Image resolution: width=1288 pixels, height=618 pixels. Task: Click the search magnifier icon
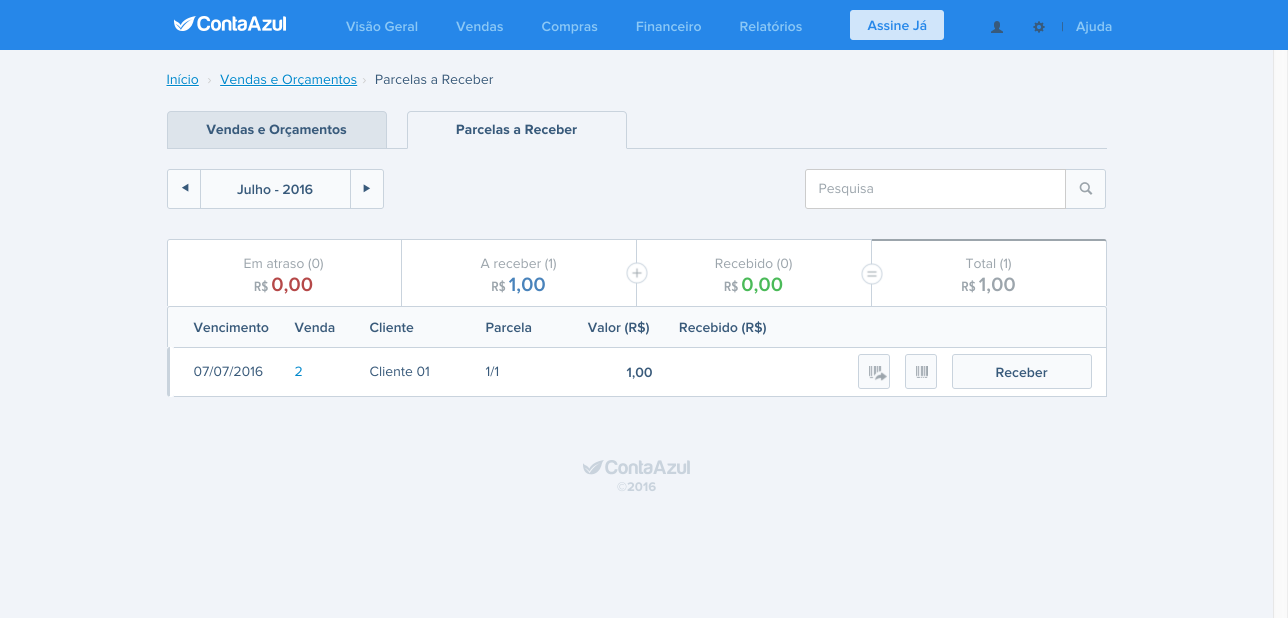coord(1086,189)
